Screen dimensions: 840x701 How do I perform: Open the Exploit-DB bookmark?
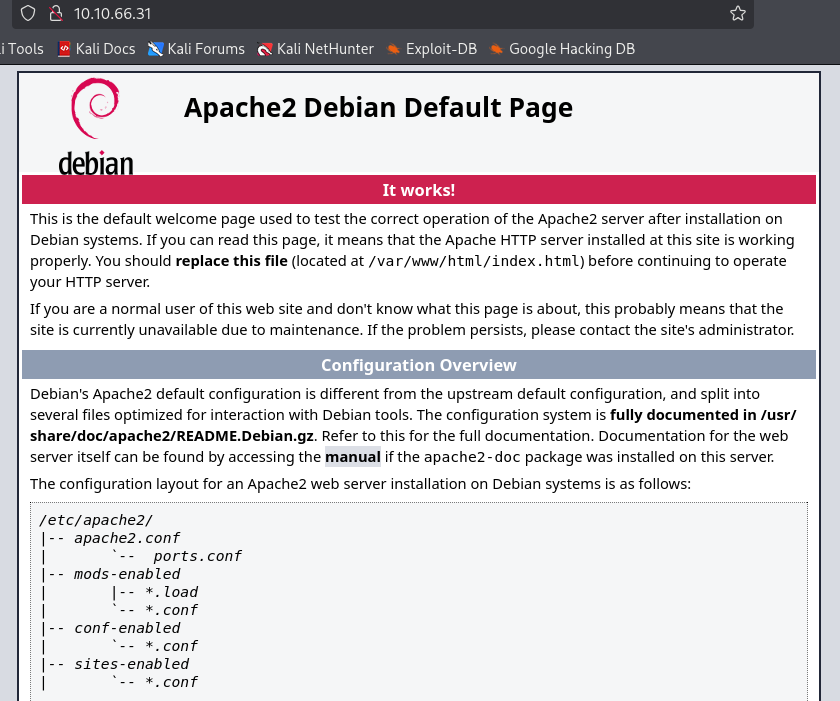[432, 49]
